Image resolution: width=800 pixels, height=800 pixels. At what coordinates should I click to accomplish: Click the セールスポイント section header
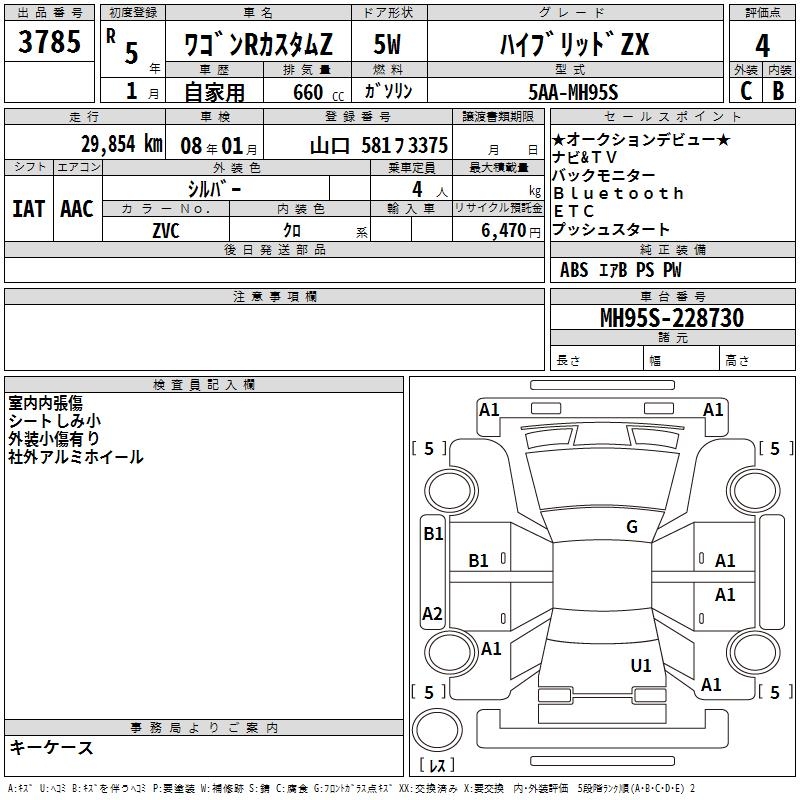[x=672, y=116]
